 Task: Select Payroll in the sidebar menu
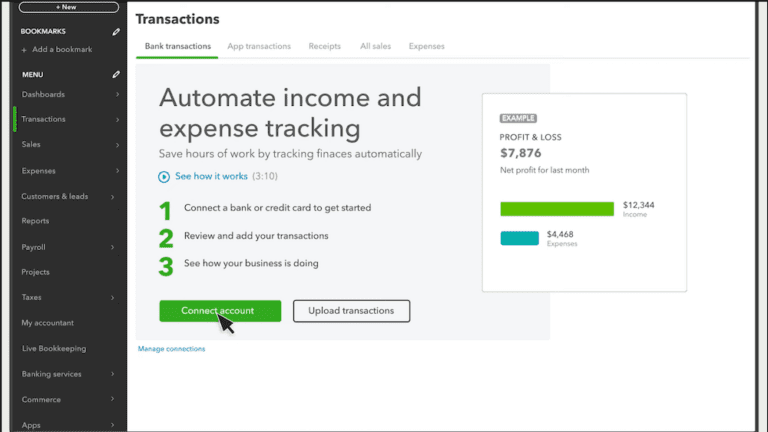coord(33,247)
